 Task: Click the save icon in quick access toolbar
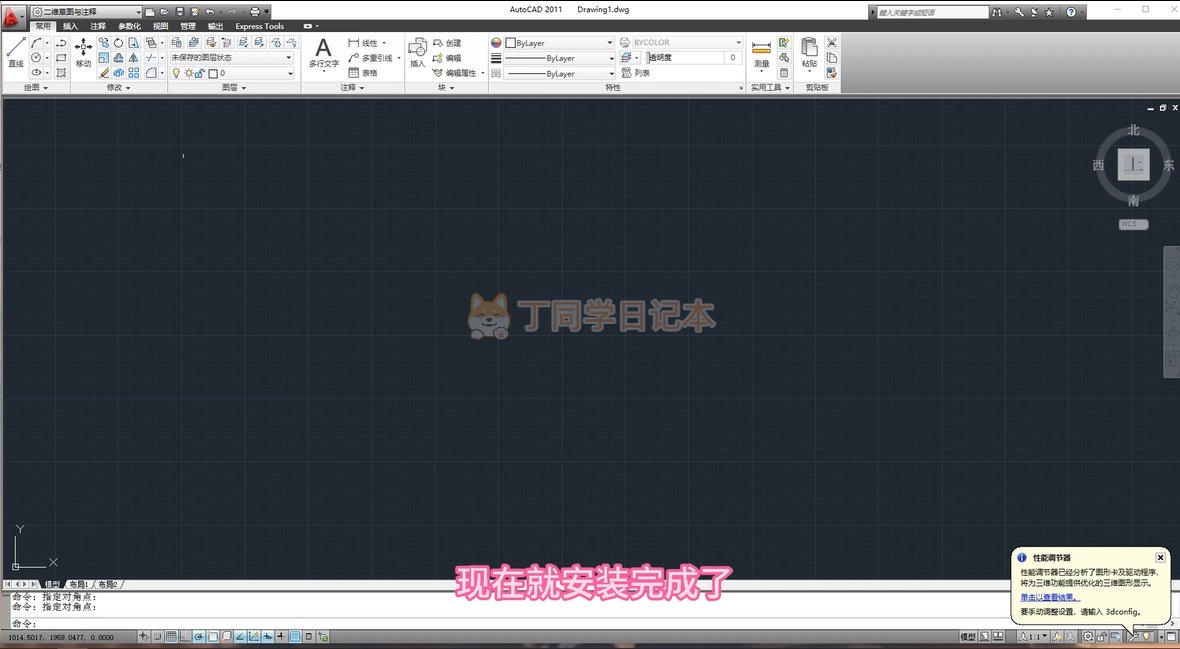179,12
